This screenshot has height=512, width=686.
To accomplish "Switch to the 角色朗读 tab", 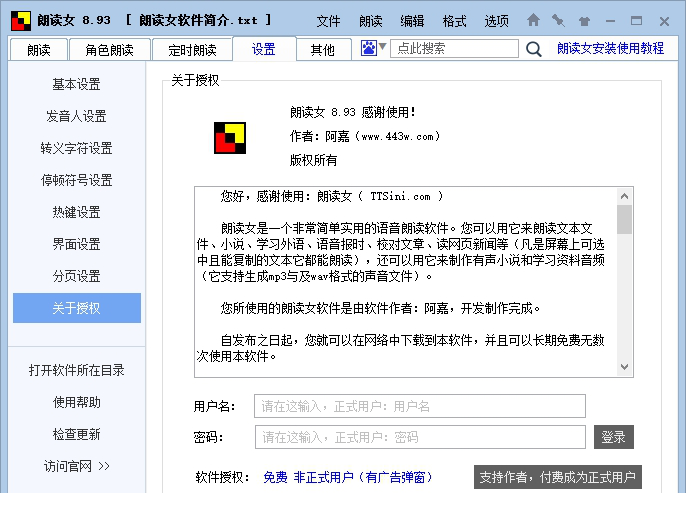I will pyautogui.click(x=109, y=50).
